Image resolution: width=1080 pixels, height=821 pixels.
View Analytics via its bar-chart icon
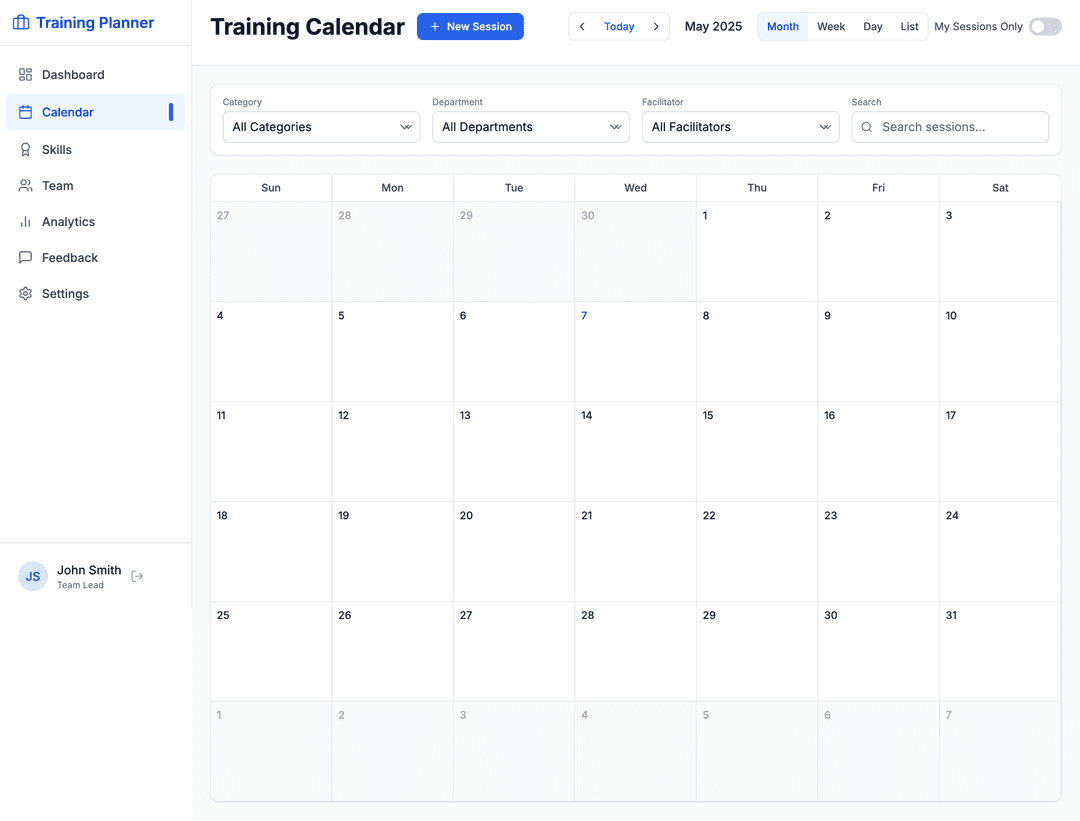[x=25, y=221]
